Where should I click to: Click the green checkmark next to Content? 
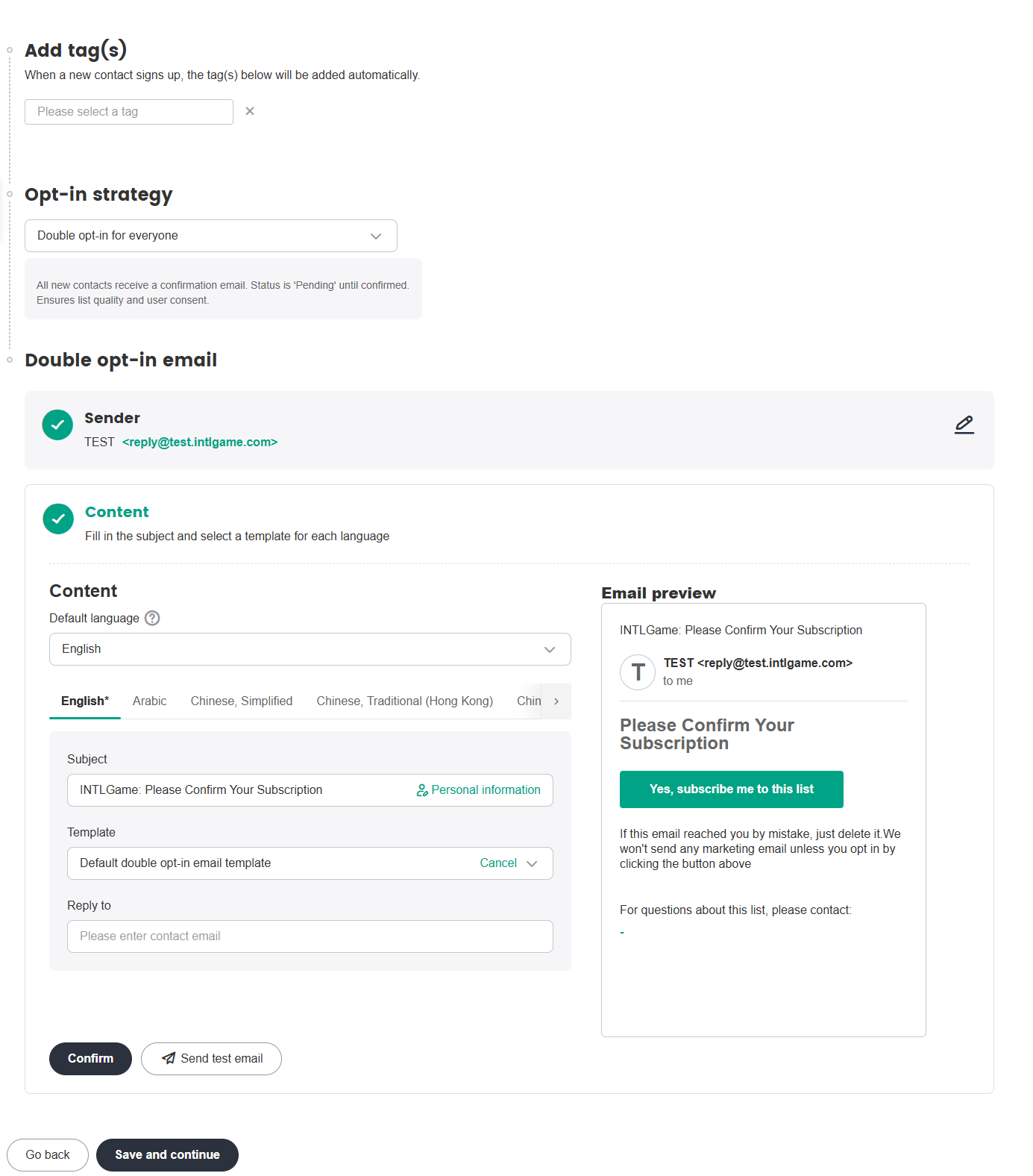tap(58, 519)
